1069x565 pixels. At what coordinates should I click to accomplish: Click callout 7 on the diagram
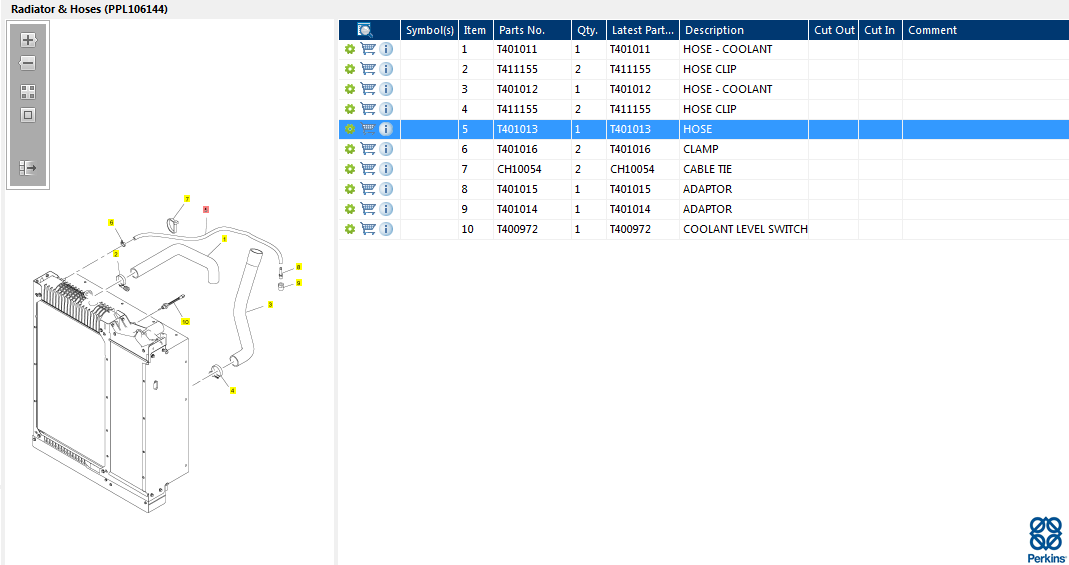(187, 199)
